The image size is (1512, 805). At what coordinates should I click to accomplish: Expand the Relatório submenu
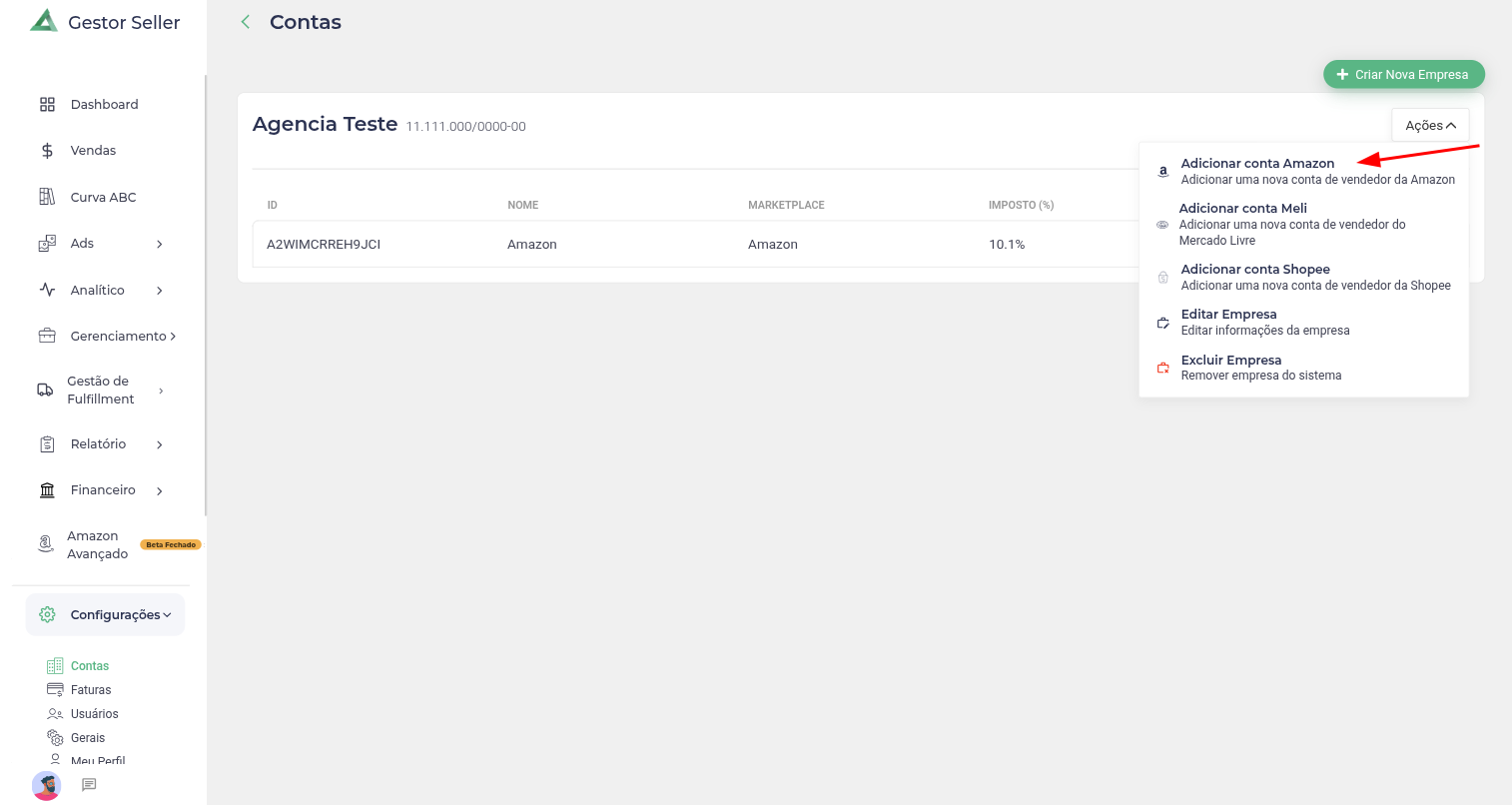pyautogui.click(x=160, y=444)
